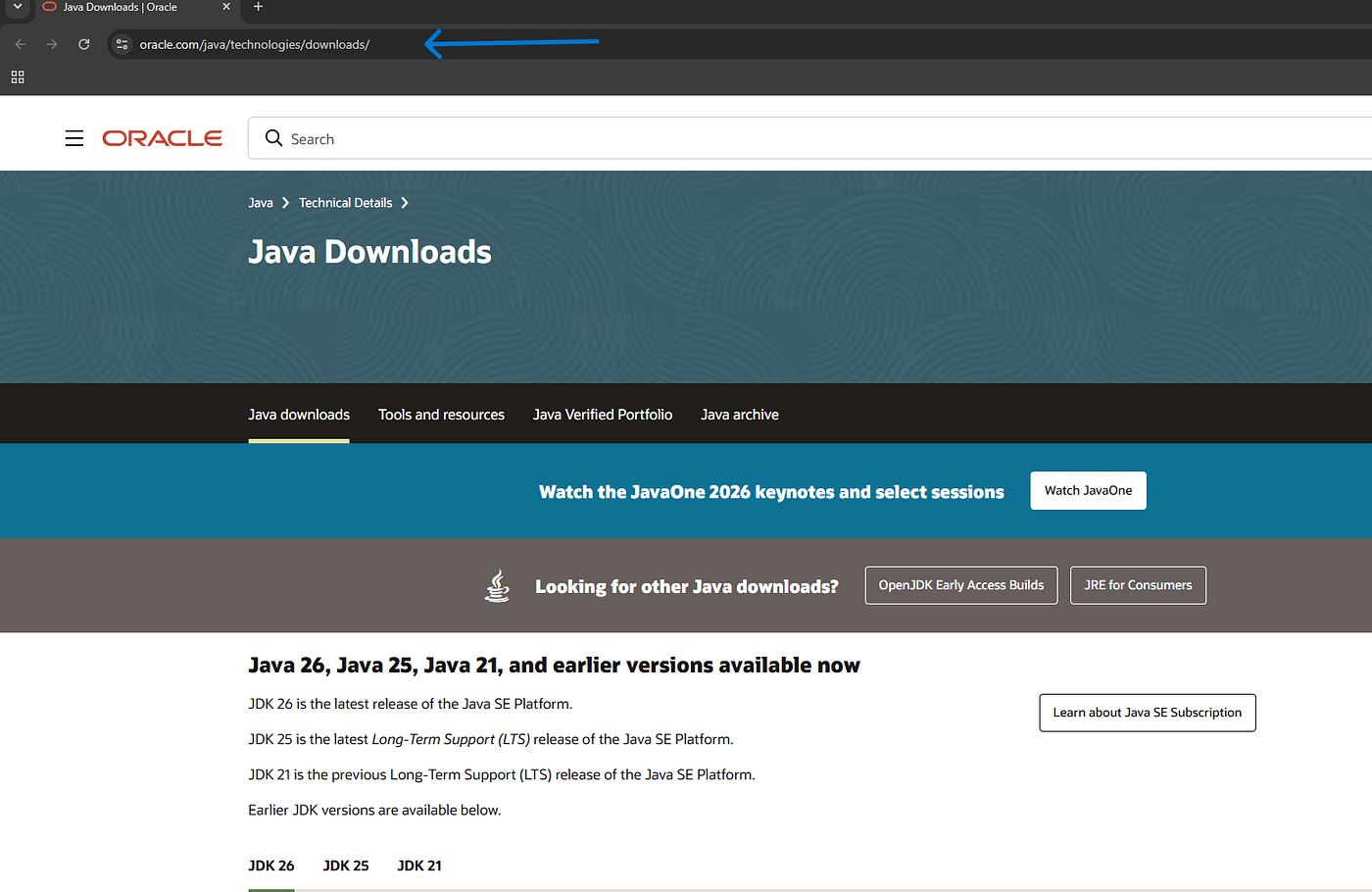Follow the Java breadcrumb link
This screenshot has width=1372, height=892.
pyautogui.click(x=261, y=203)
